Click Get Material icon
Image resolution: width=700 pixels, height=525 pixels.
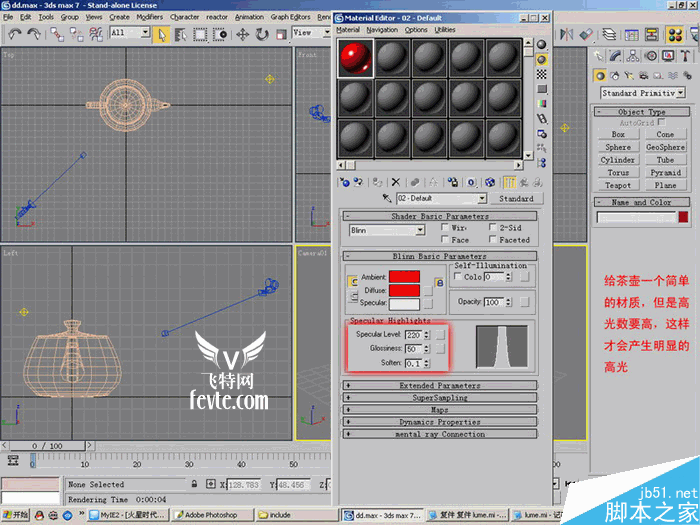pyautogui.click(x=344, y=182)
